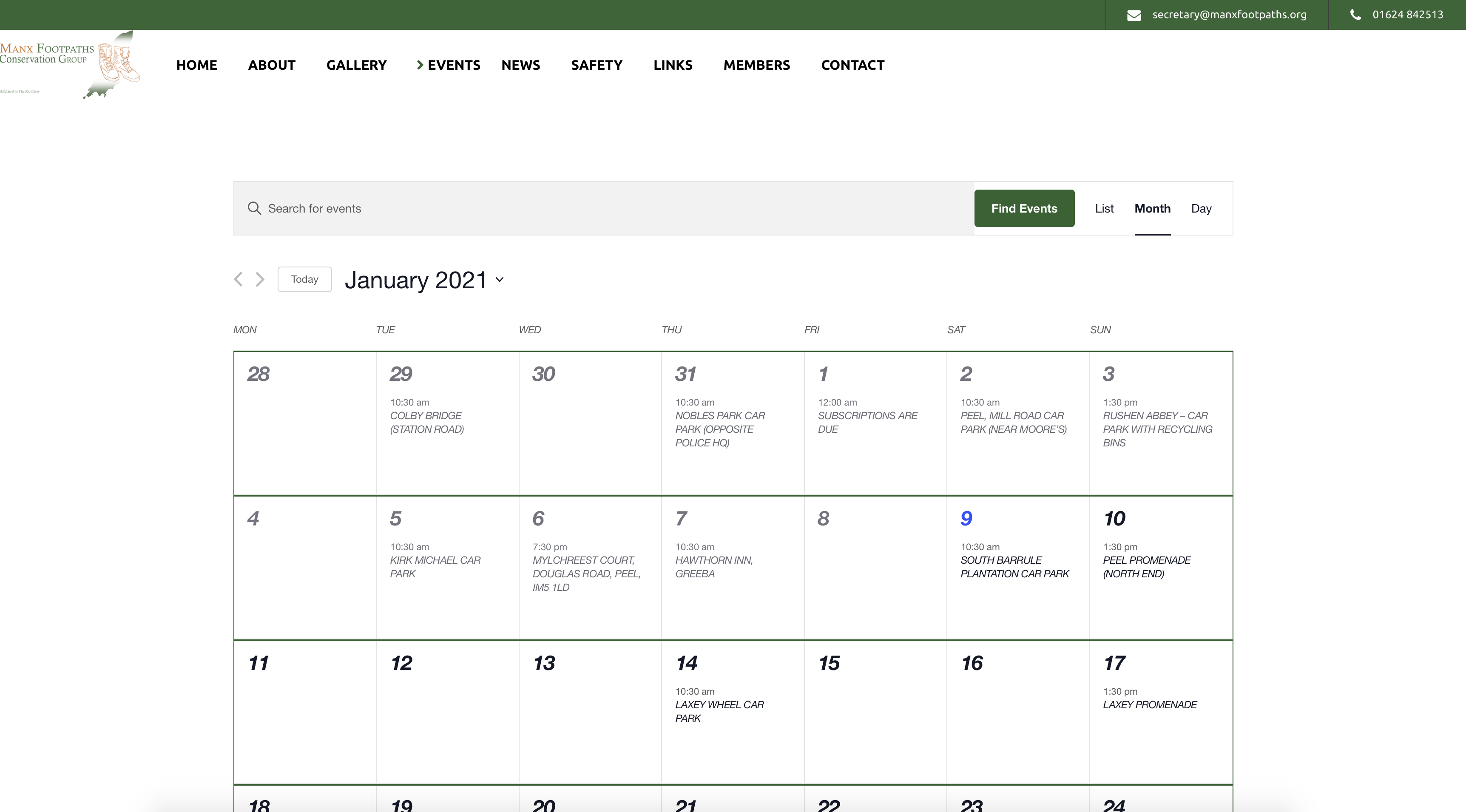This screenshot has height=812, width=1466.
Task: Open PEEL PROMENADE (NORTH END) event
Action: click(x=1147, y=567)
